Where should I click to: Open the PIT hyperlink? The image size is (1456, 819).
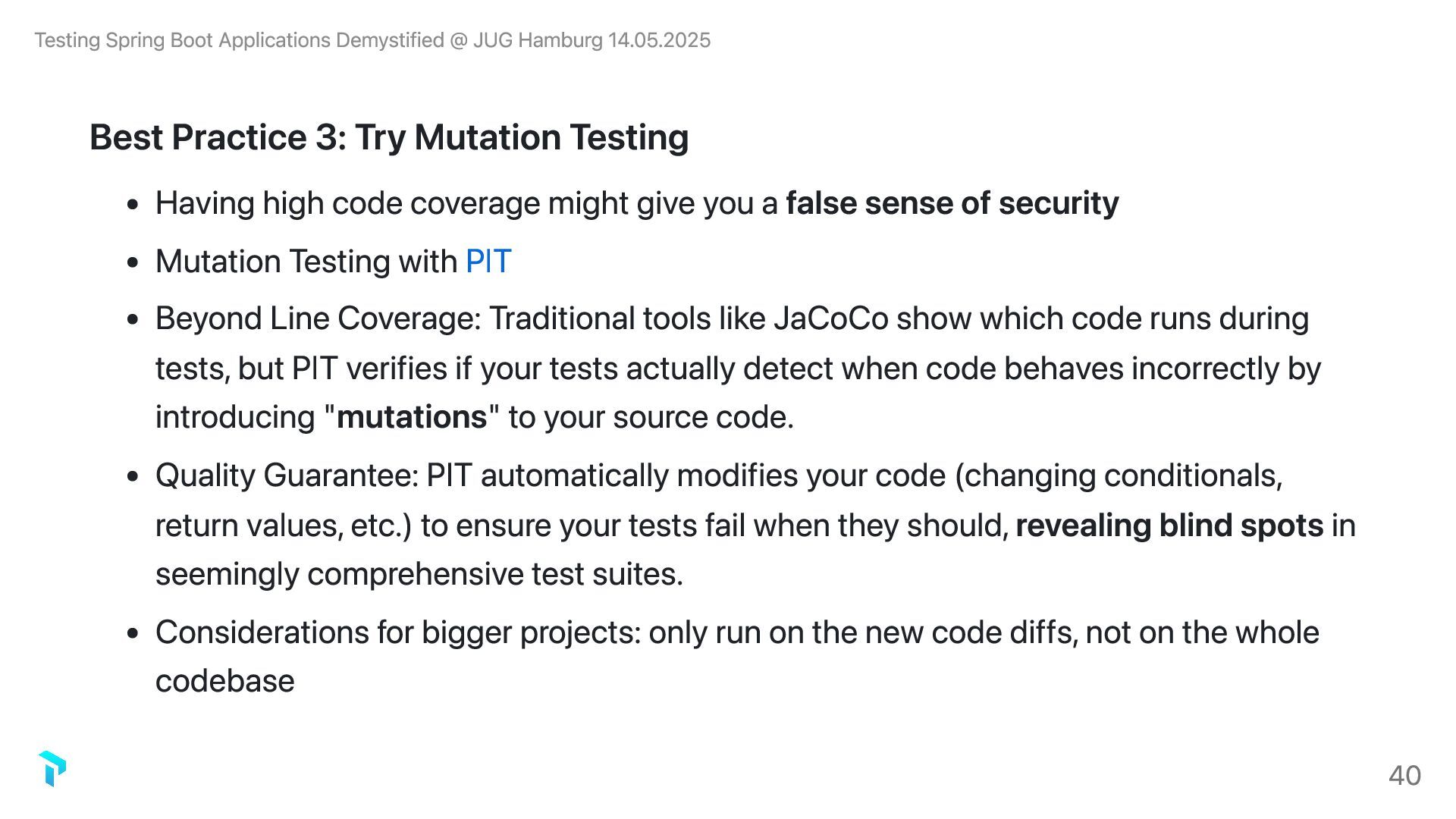click(488, 262)
